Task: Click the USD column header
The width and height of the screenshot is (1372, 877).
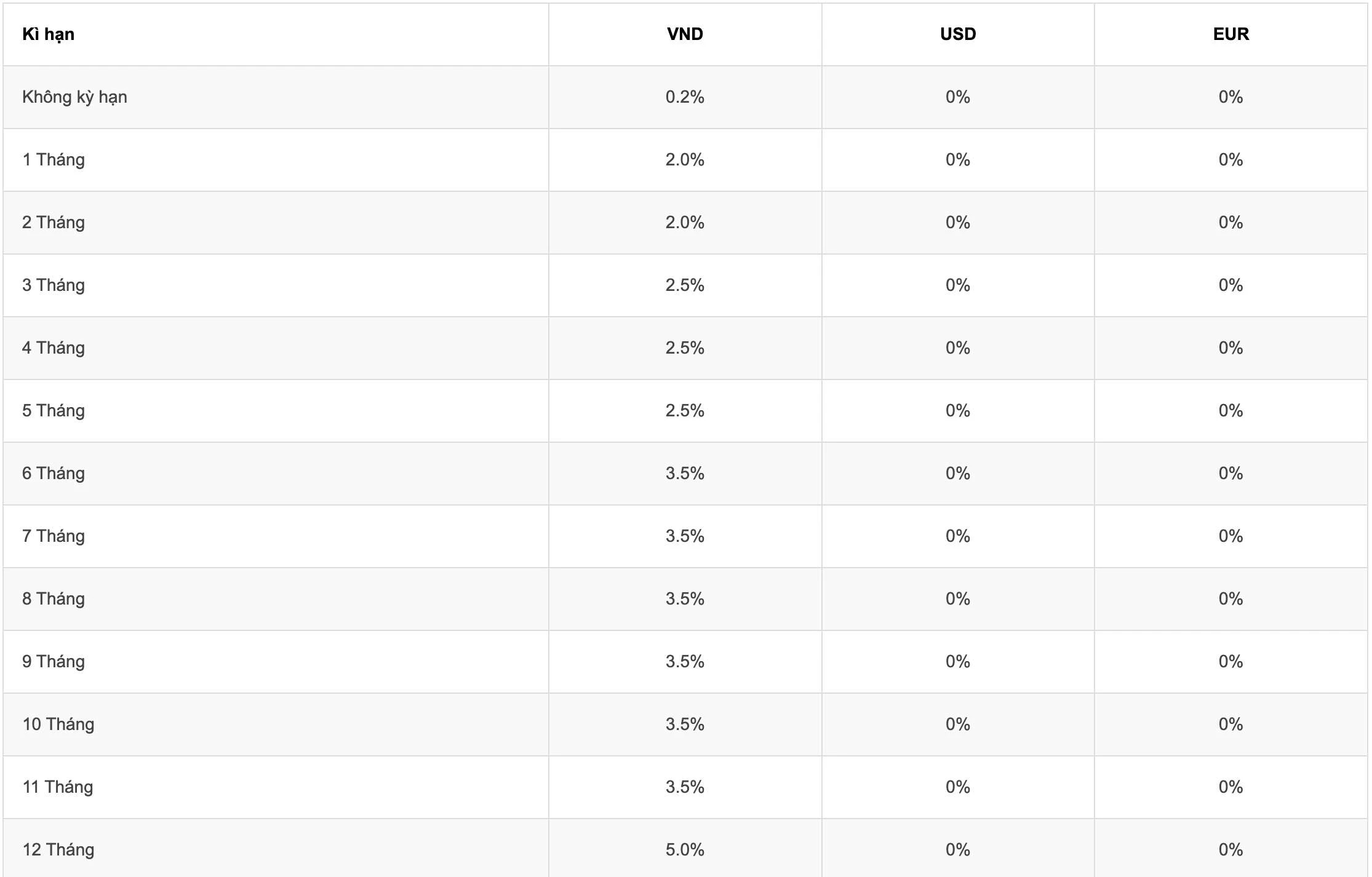Action: coord(958,34)
